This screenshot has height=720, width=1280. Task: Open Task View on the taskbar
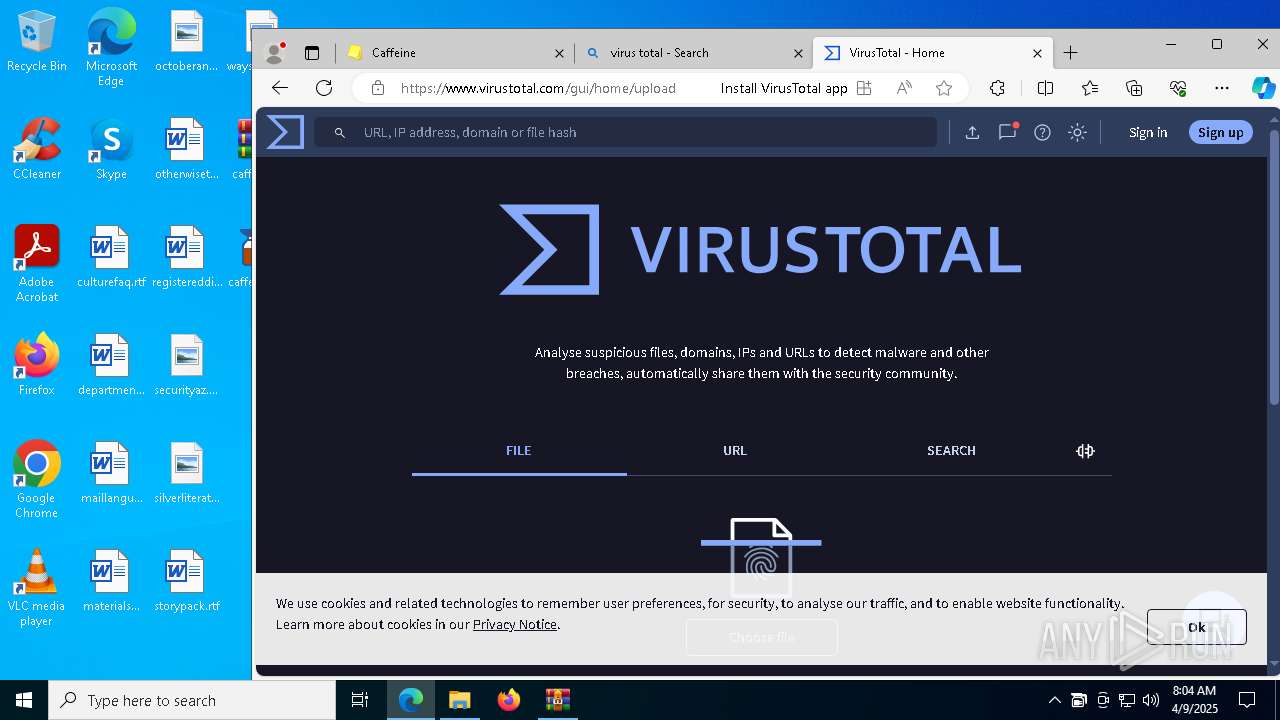[360, 700]
